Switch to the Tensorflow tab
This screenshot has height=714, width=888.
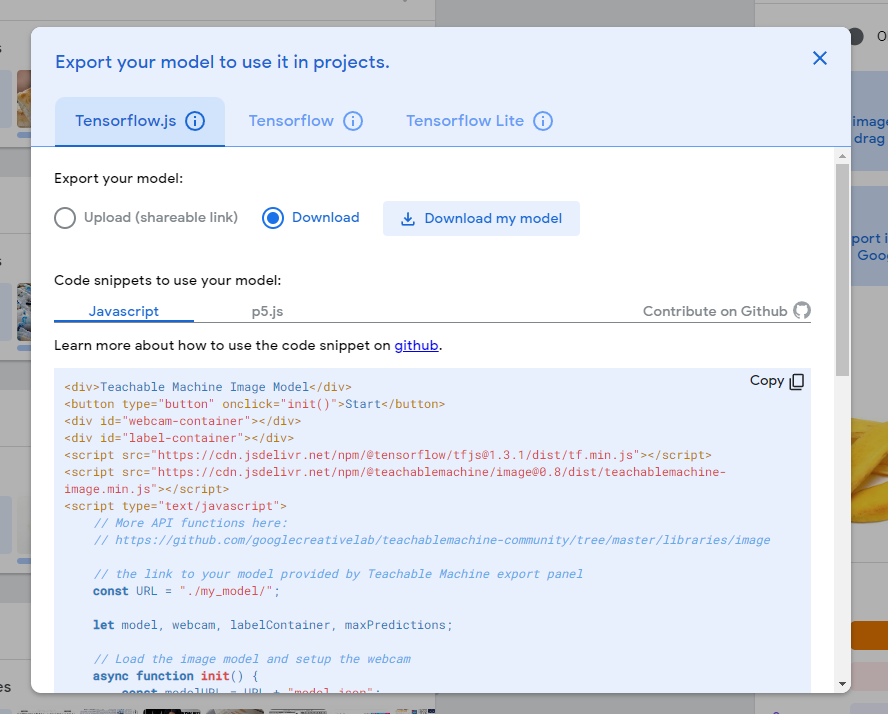pyautogui.click(x=306, y=121)
